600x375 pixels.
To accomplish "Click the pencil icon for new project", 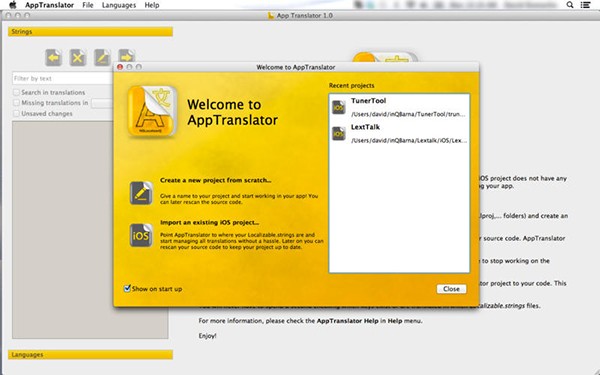I will 141,193.
